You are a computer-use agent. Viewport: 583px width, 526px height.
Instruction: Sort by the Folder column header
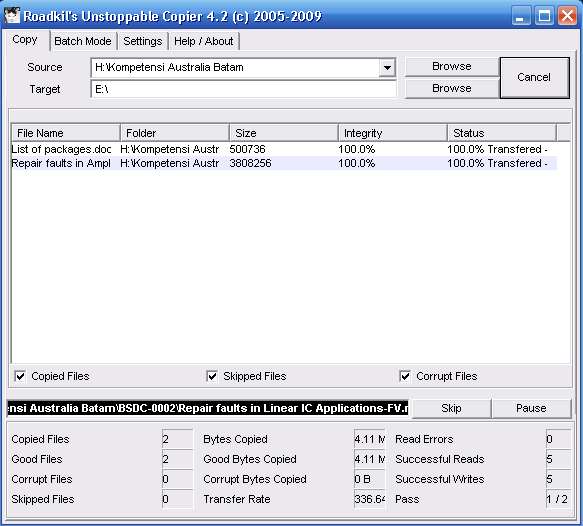[174, 133]
